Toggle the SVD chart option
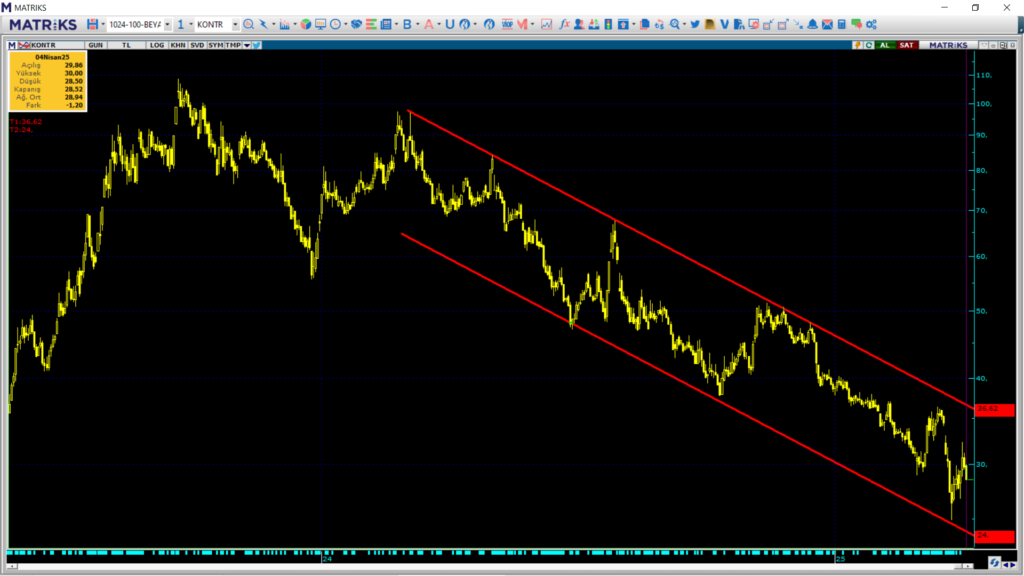This screenshot has height=576, width=1024. pos(197,45)
